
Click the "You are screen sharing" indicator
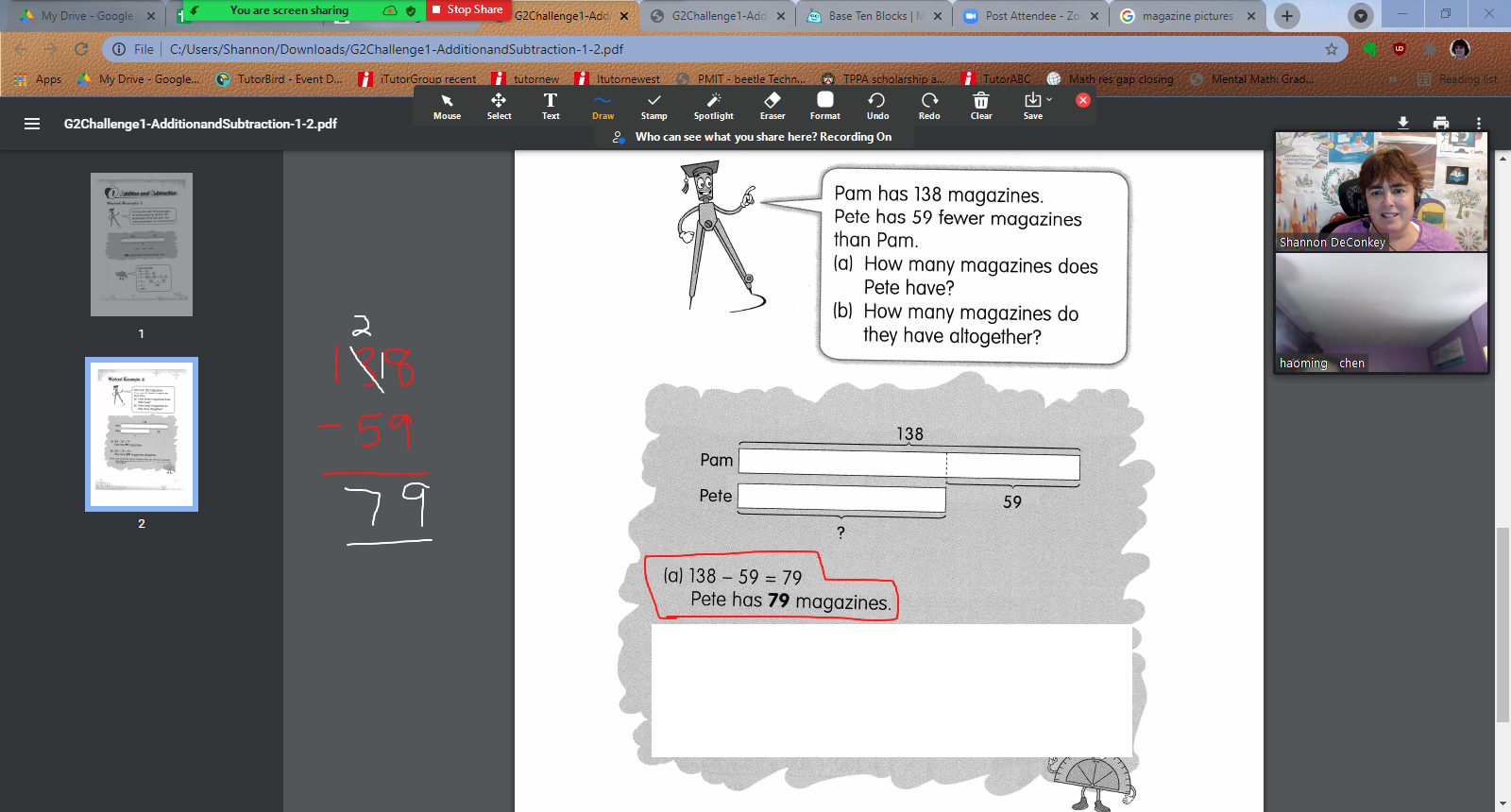pos(289,10)
